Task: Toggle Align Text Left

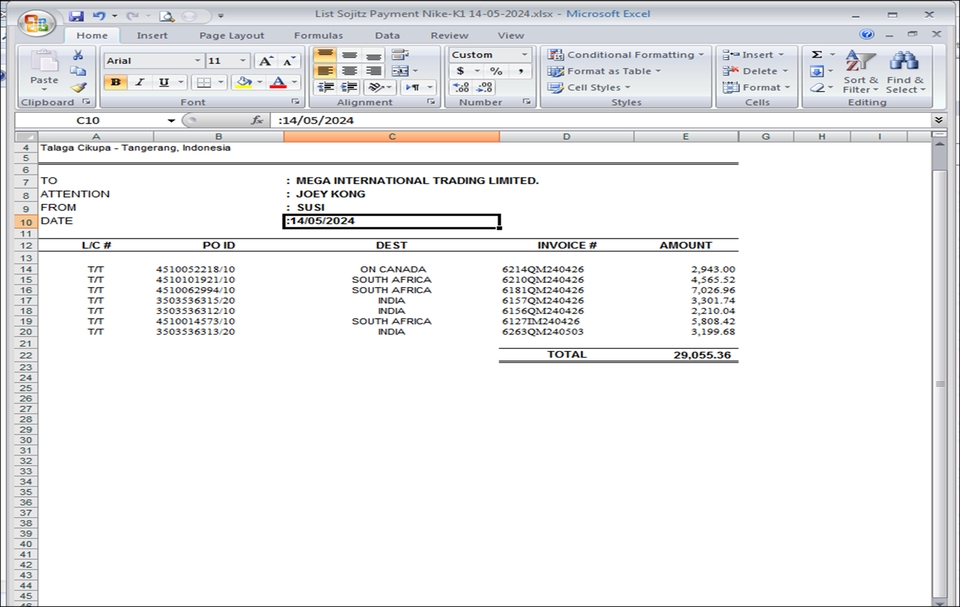Action: [325, 71]
